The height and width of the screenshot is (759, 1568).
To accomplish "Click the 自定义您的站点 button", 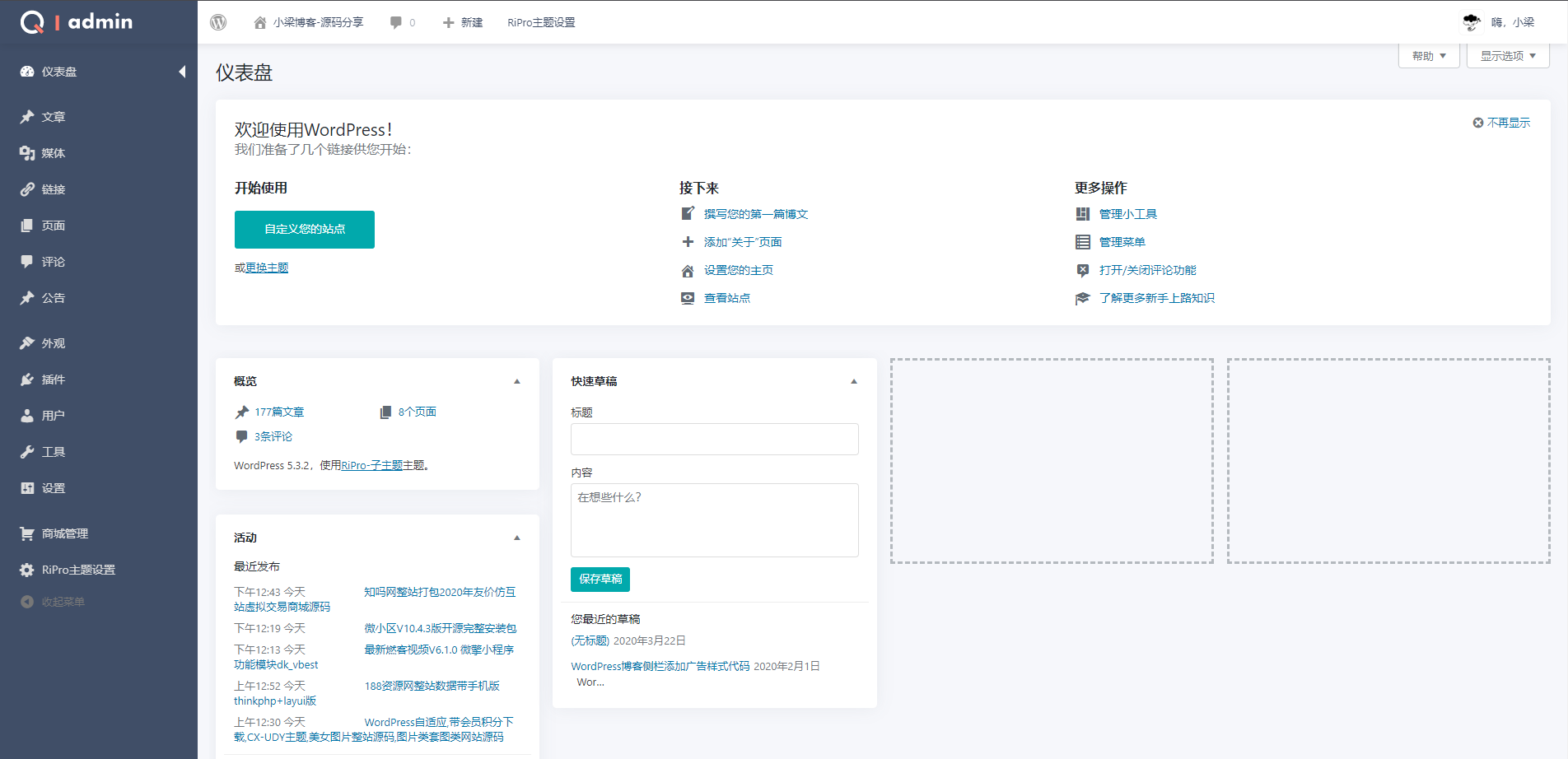I will [x=305, y=229].
